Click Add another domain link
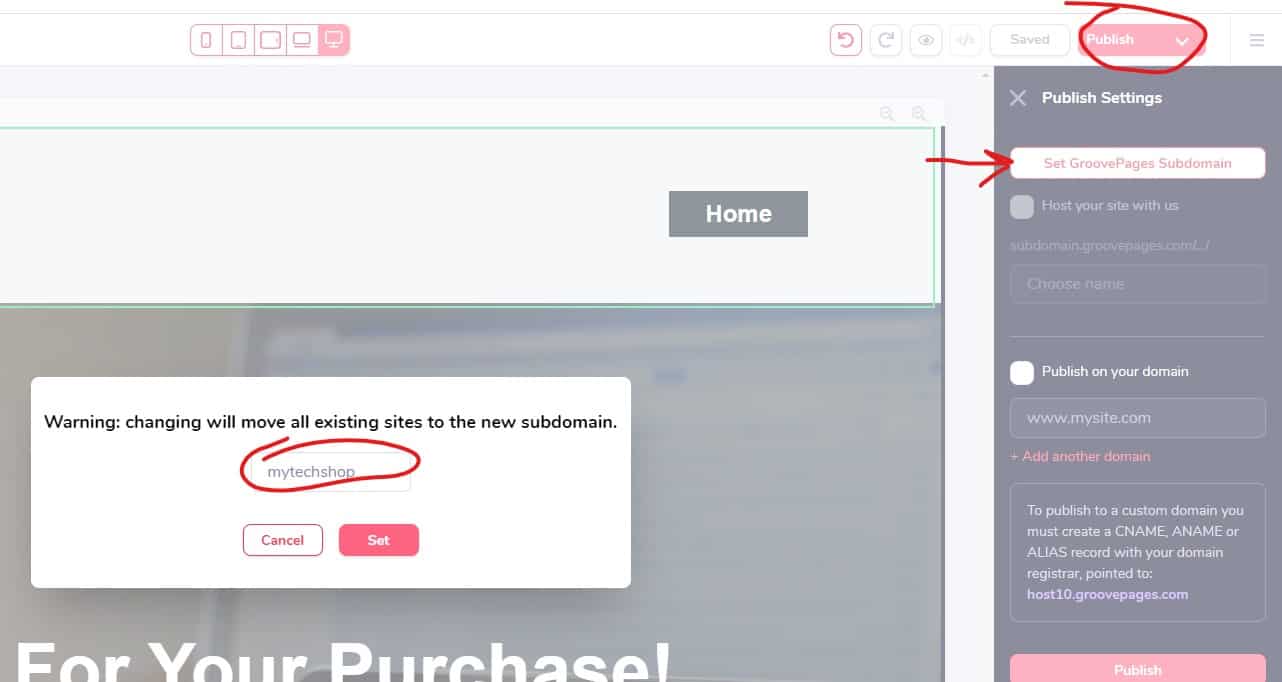This screenshot has width=1282, height=682. click(1080, 456)
